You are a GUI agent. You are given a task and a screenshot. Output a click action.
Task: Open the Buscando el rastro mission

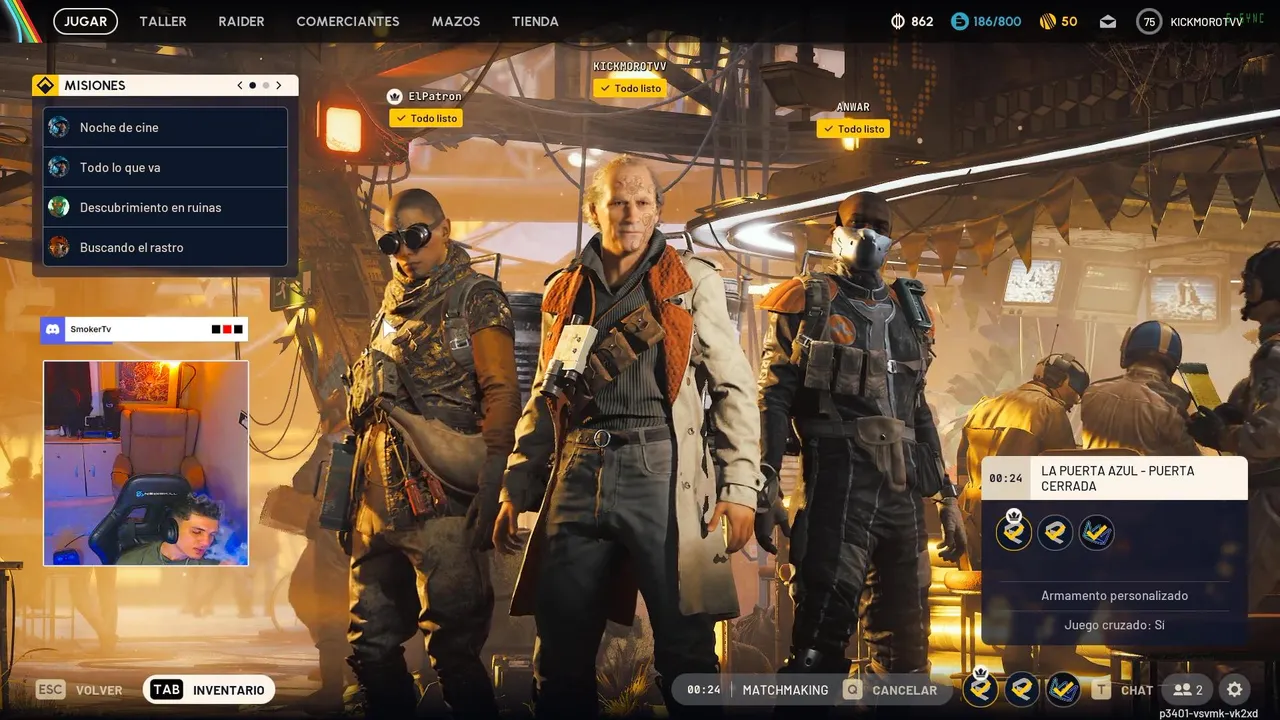coord(165,247)
